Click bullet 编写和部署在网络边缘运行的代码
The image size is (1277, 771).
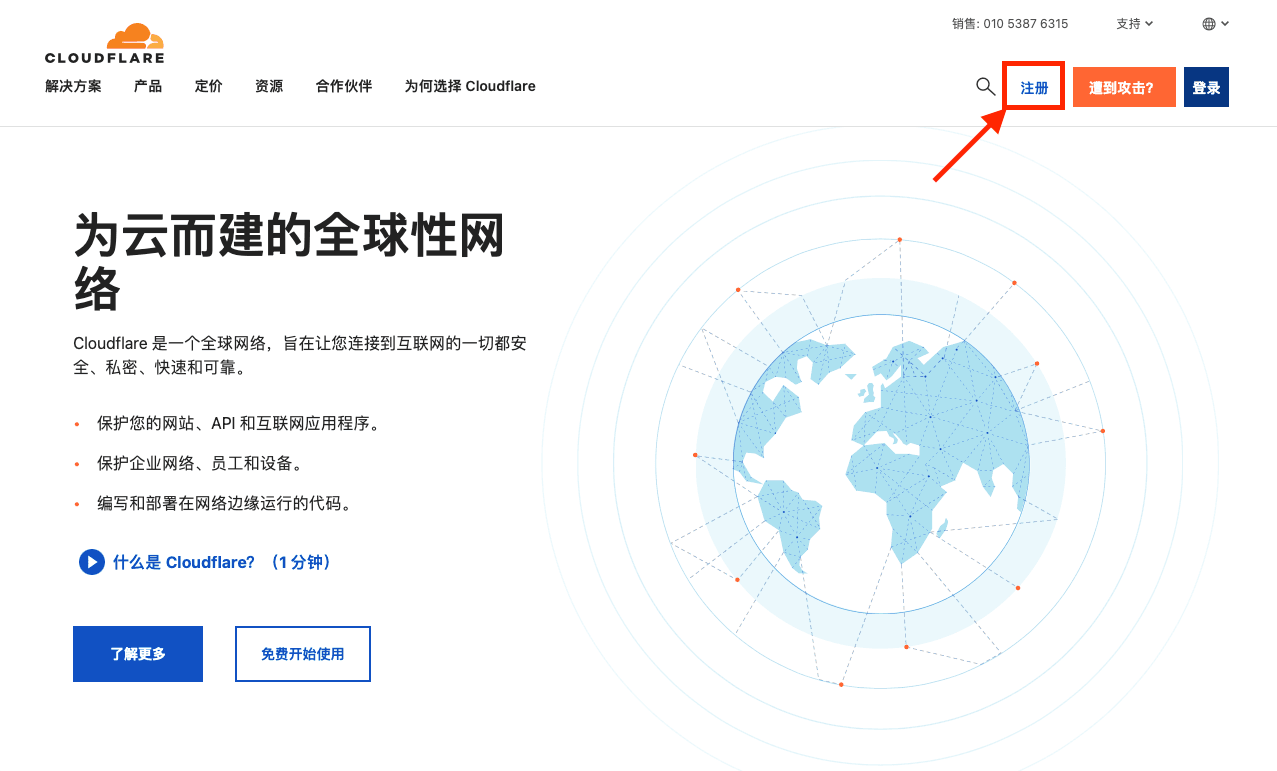[x=225, y=504]
